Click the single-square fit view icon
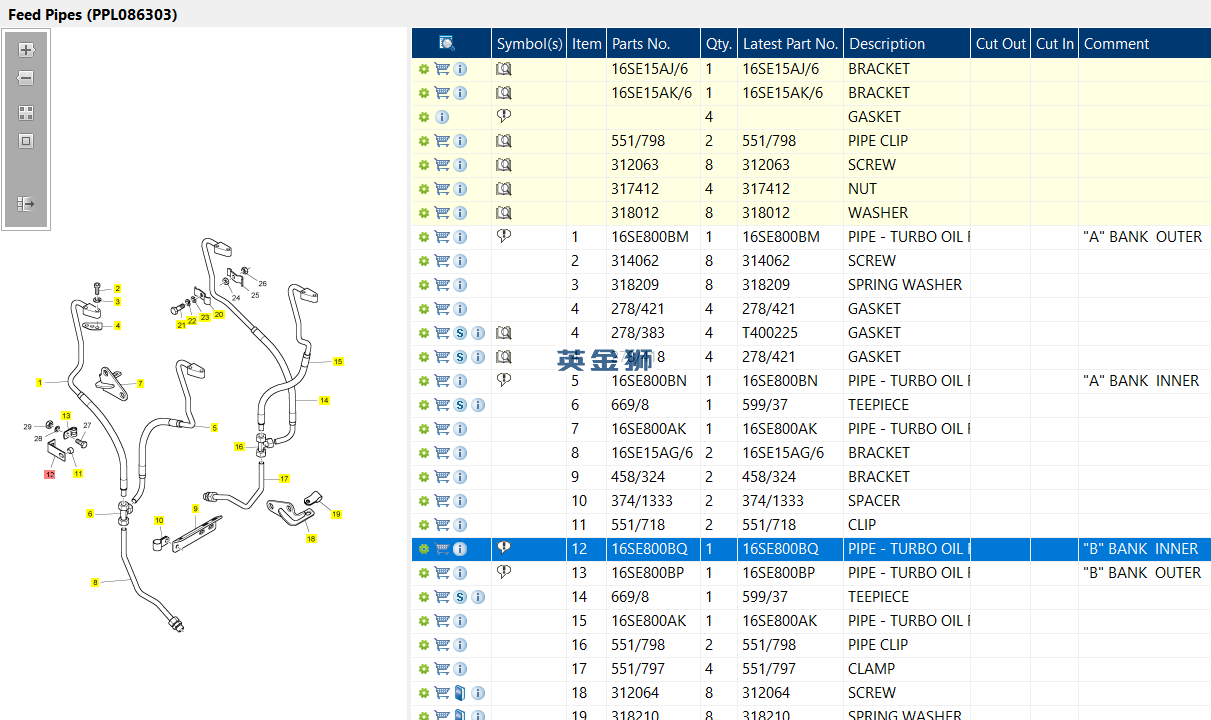 coord(26,141)
